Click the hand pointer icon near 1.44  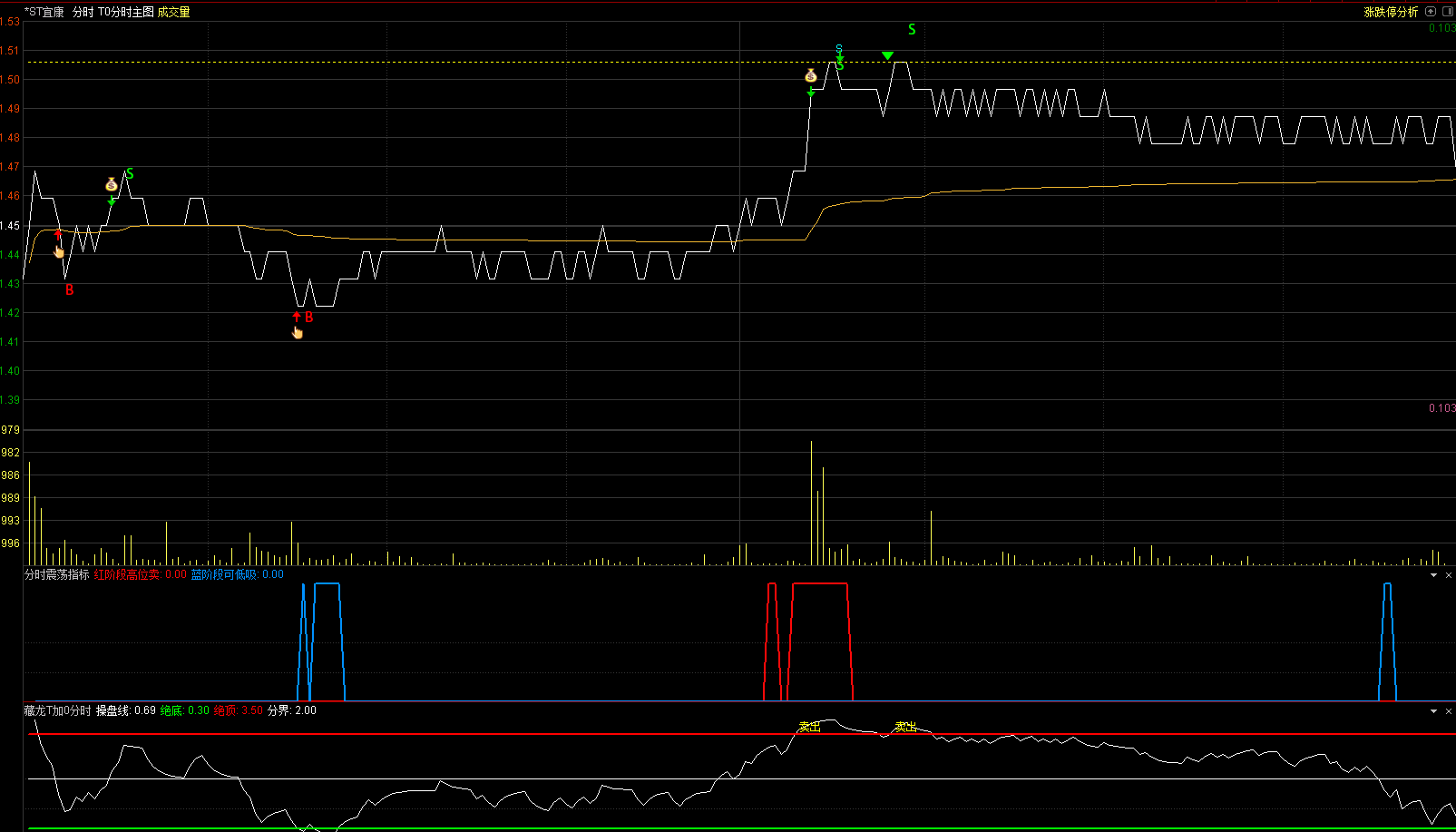pos(60,250)
